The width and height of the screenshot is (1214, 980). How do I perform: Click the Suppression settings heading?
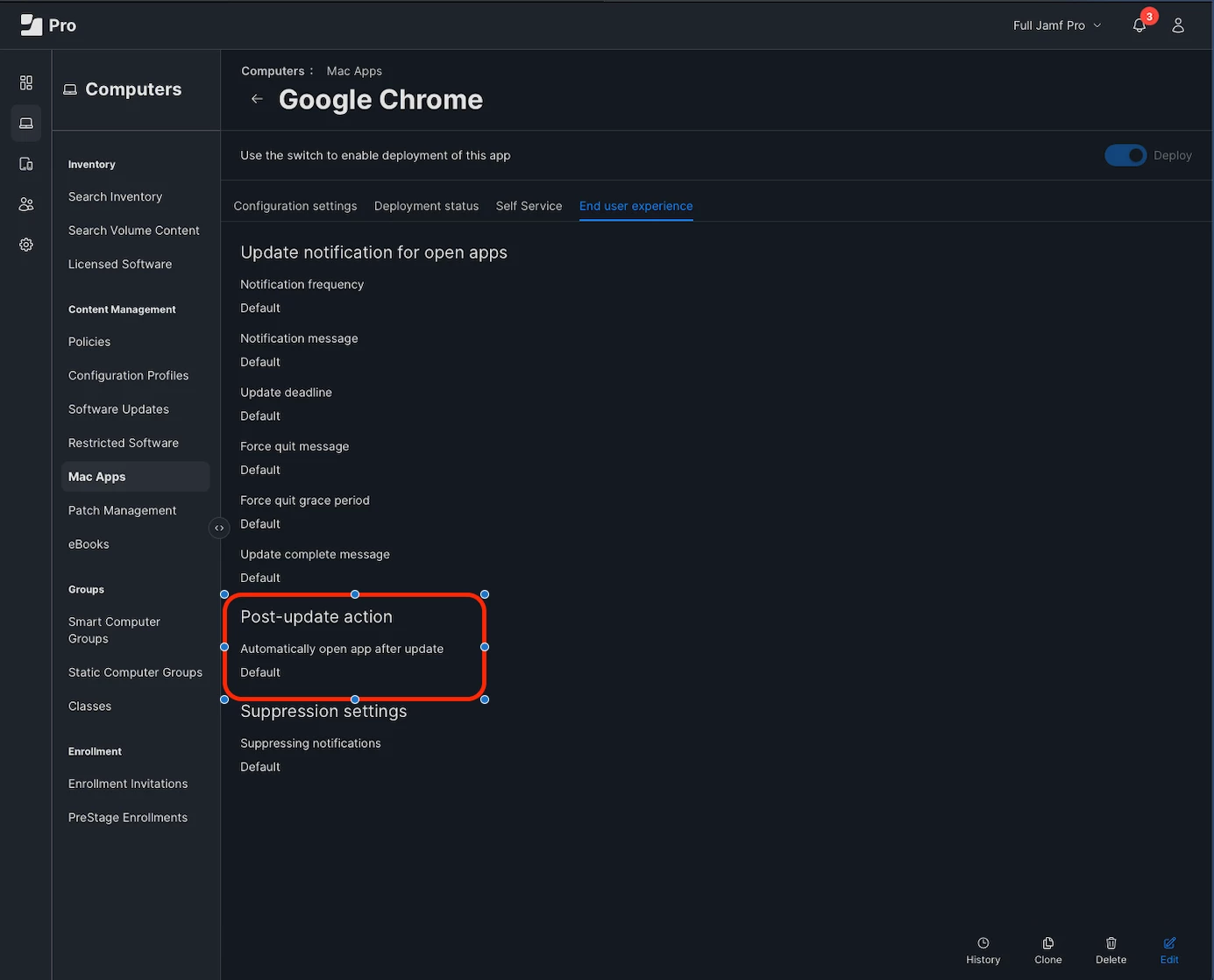[x=323, y=711]
